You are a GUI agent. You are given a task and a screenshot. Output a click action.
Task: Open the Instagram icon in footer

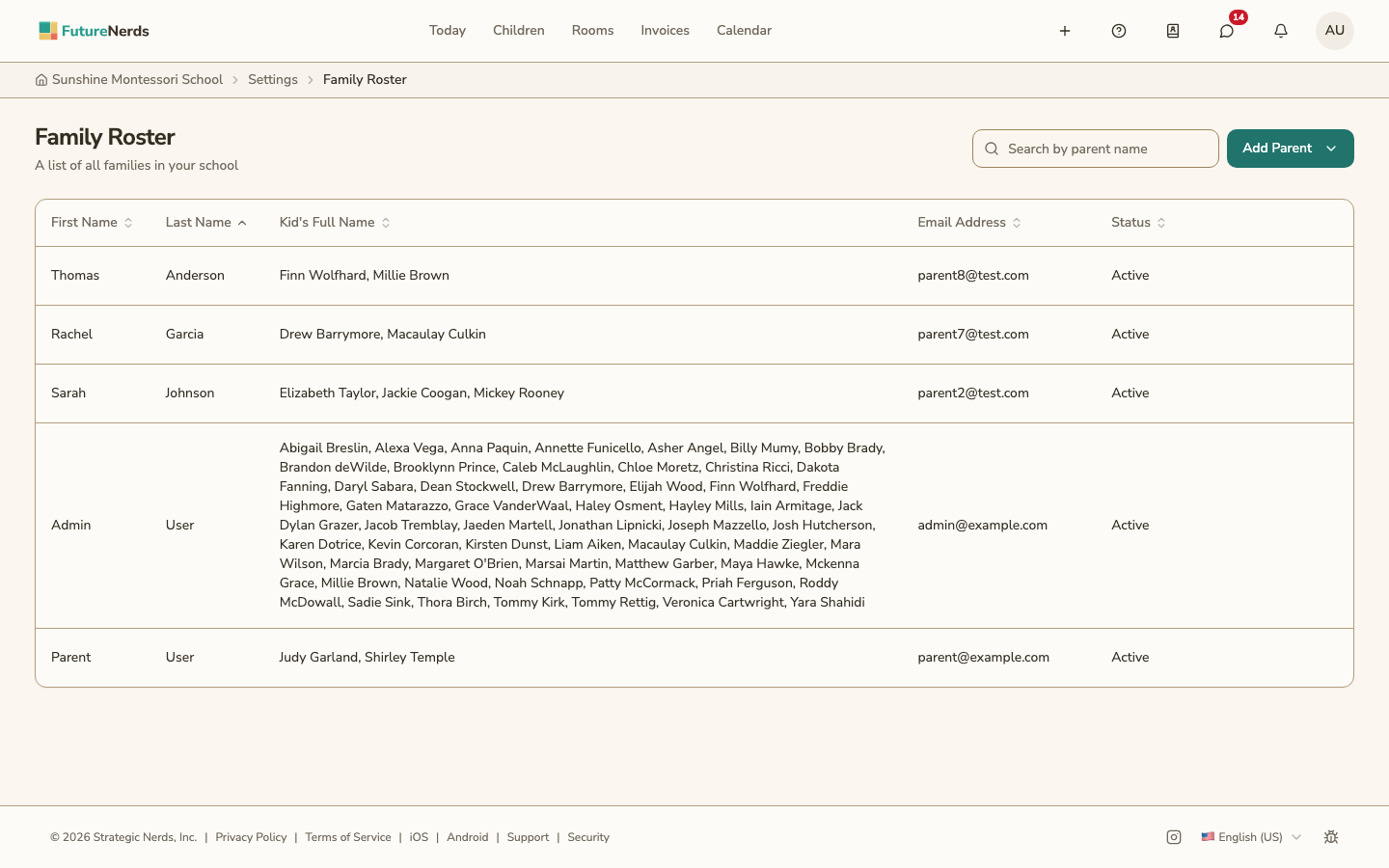coord(1174,837)
